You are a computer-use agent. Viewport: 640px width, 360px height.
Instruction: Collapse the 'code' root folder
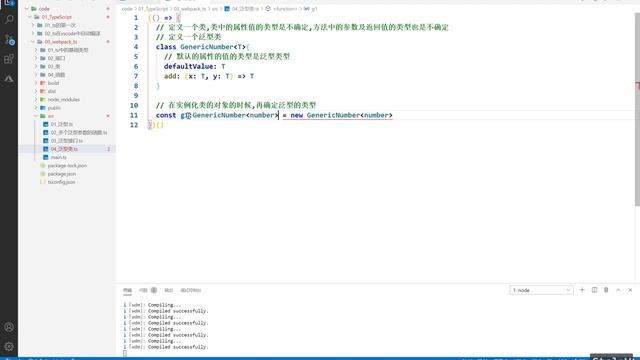pos(27,9)
